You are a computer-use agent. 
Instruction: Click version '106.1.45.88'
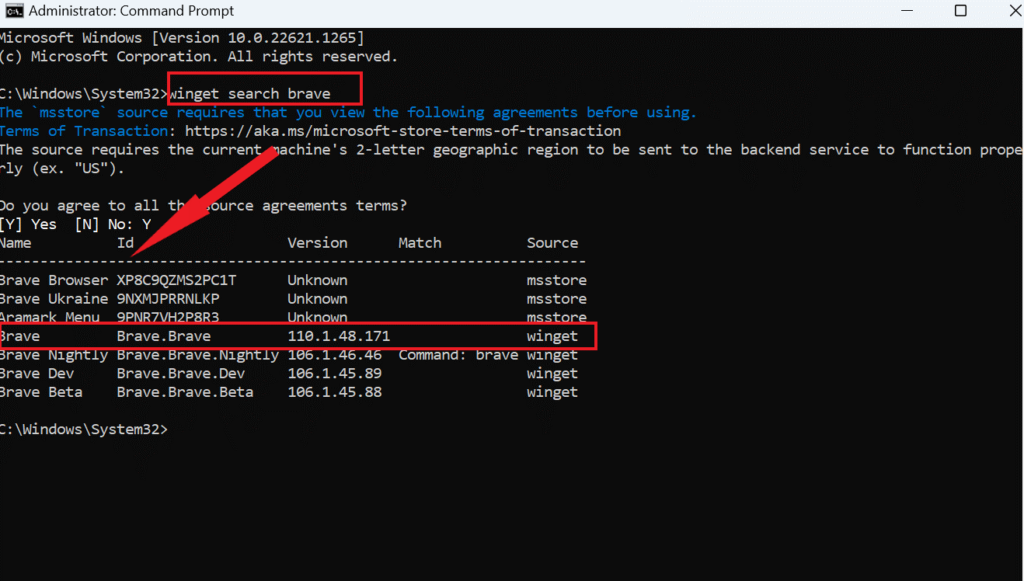click(x=334, y=392)
